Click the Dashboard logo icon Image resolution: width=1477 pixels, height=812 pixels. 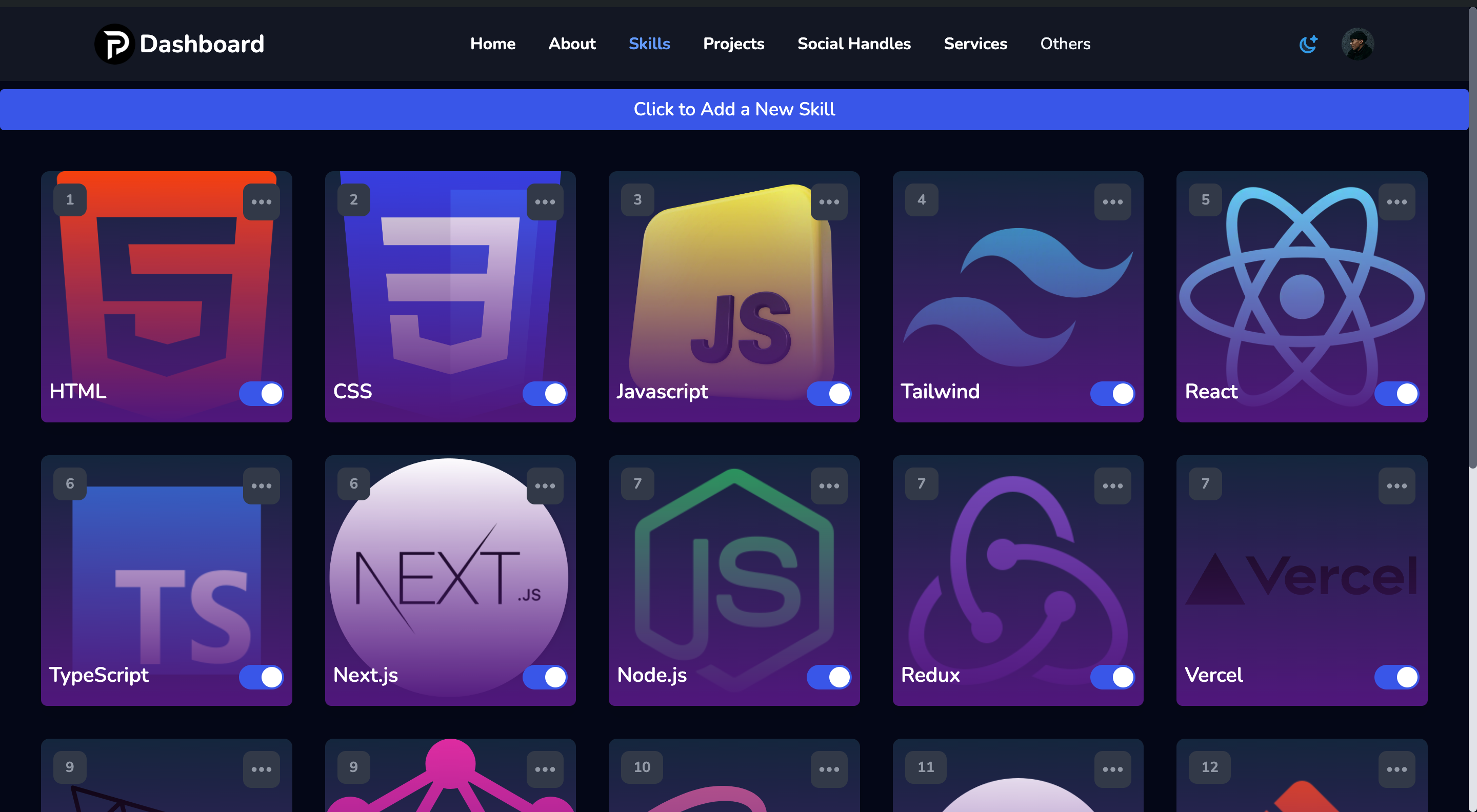click(114, 44)
